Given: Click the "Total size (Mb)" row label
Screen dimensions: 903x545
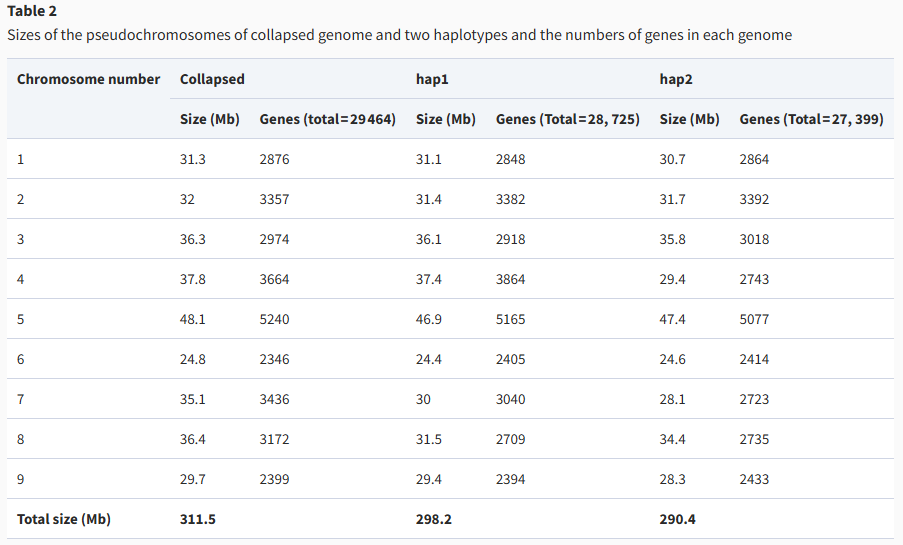Looking at the screenshot, I should (64, 519).
